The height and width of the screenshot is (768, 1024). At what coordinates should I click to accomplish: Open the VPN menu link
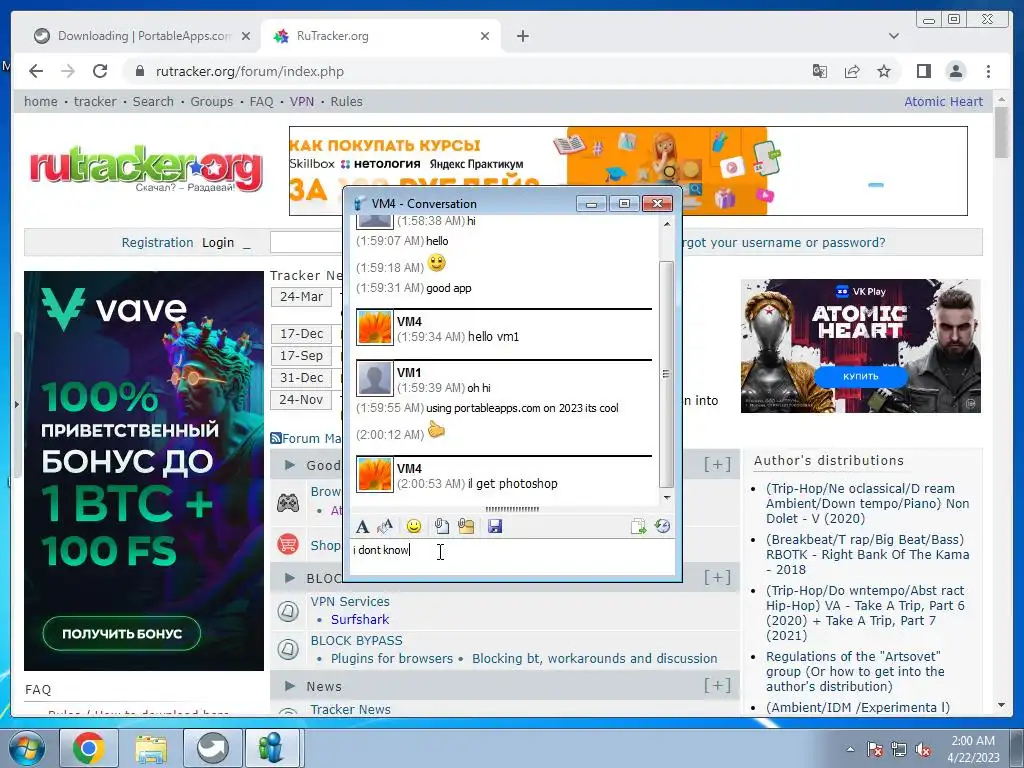pyautogui.click(x=302, y=101)
